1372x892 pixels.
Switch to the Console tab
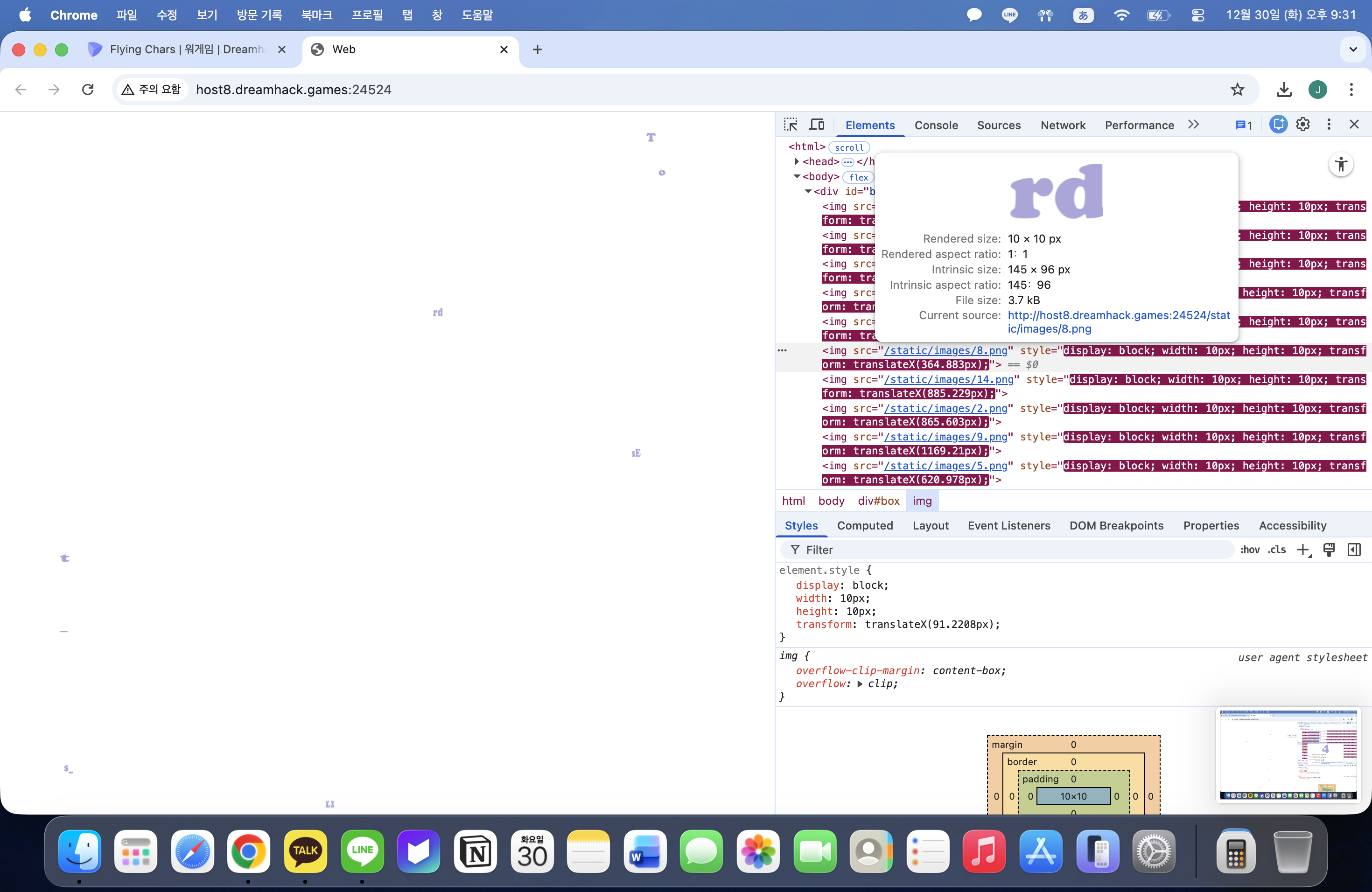click(x=936, y=125)
